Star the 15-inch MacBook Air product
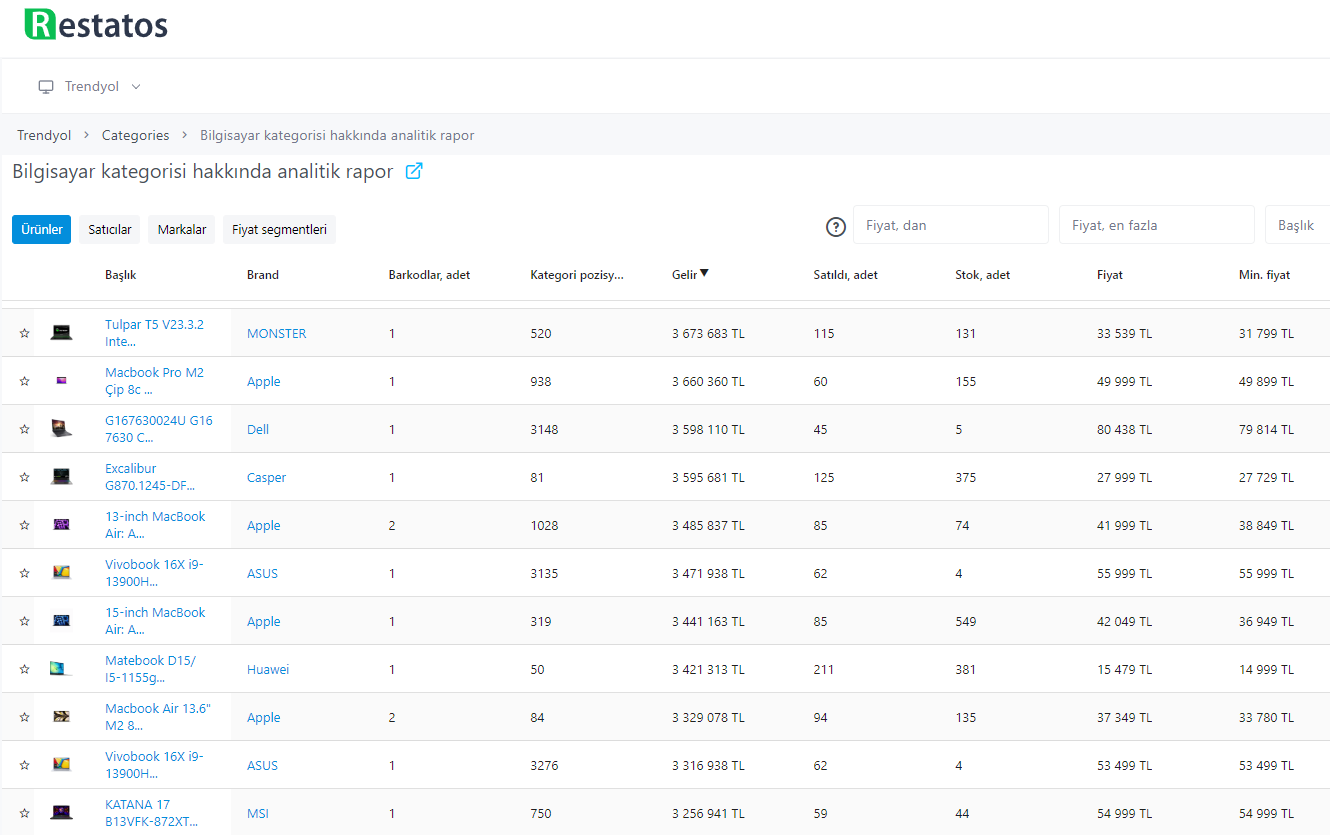The height and width of the screenshot is (835, 1330). pyautogui.click(x=25, y=621)
